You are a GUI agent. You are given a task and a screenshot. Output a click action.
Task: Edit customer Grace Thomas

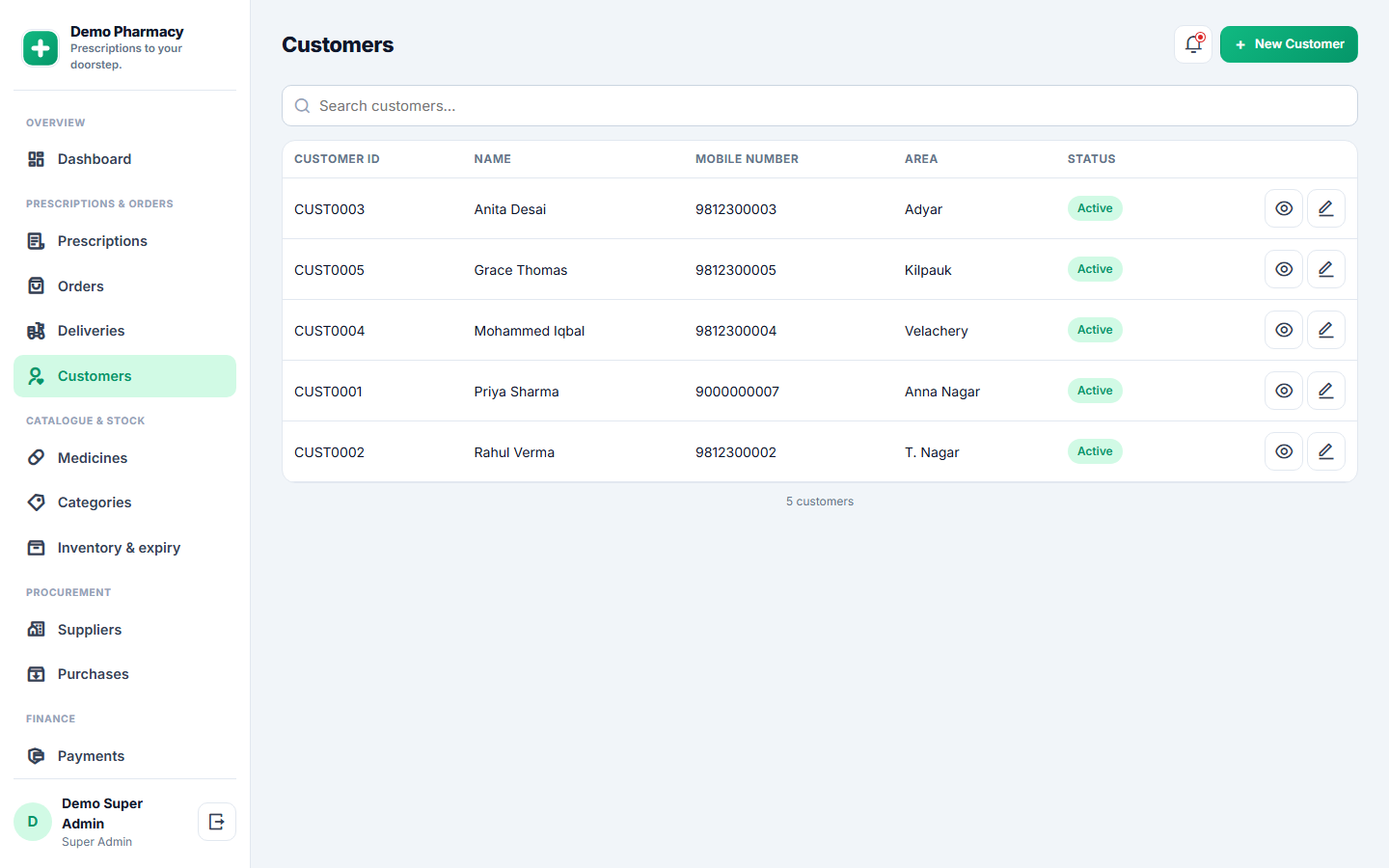[x=1326, y=269]
